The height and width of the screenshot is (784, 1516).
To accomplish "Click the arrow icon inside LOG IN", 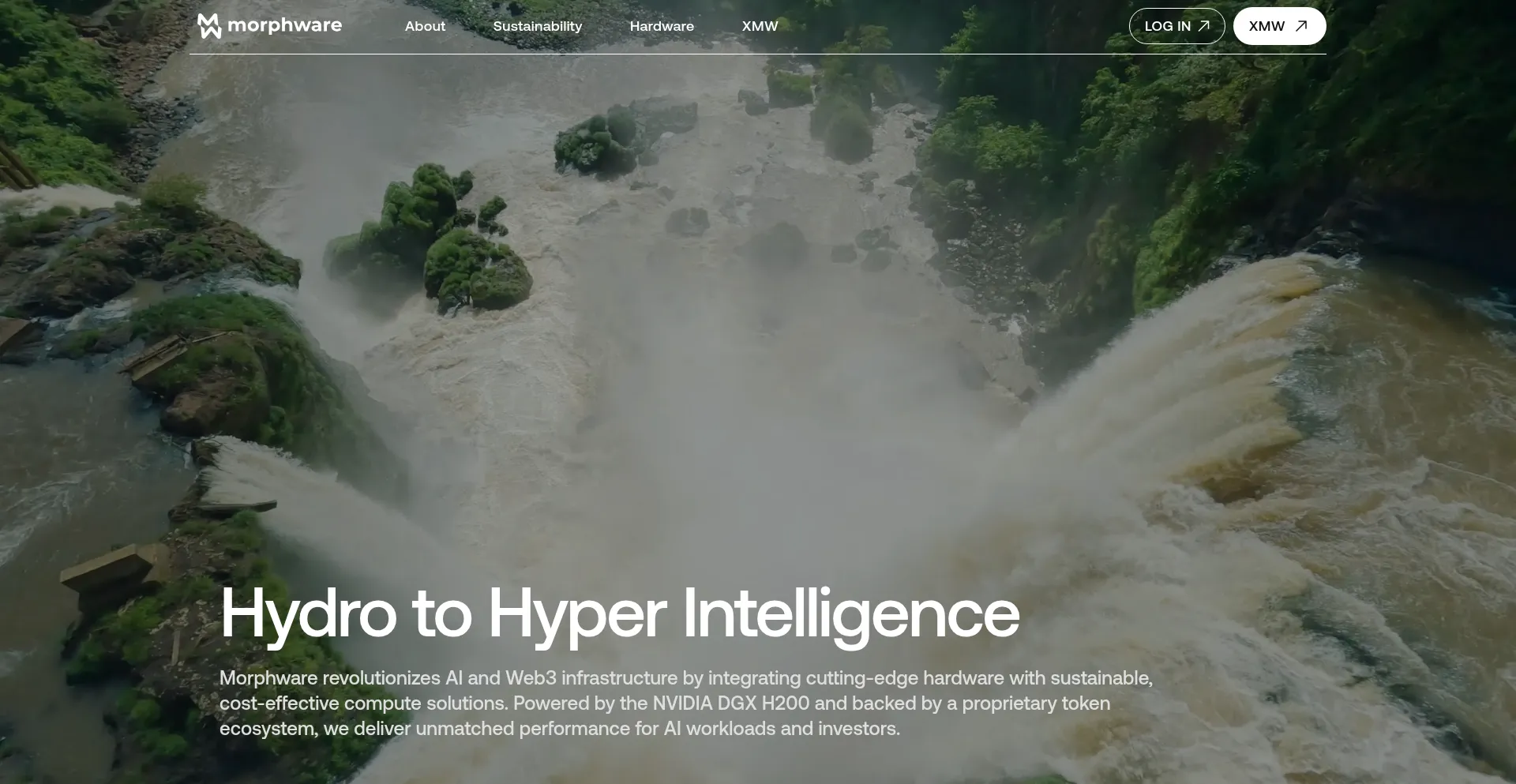I will [x=1204, y=26].
